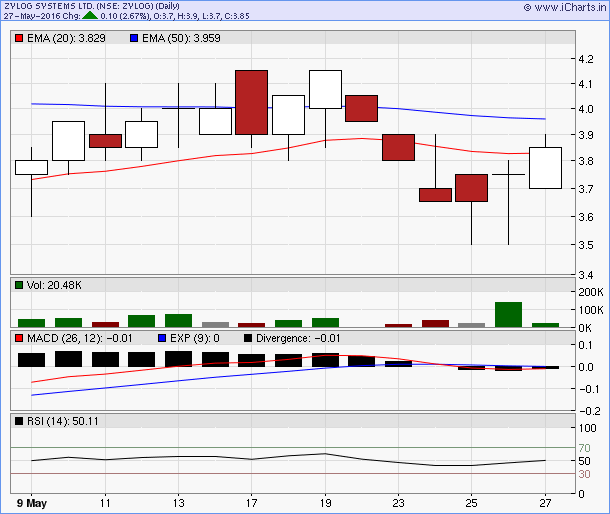Click the Vol: 20.48K label
The width and height of the screenshot is (610, 514).
54,285
